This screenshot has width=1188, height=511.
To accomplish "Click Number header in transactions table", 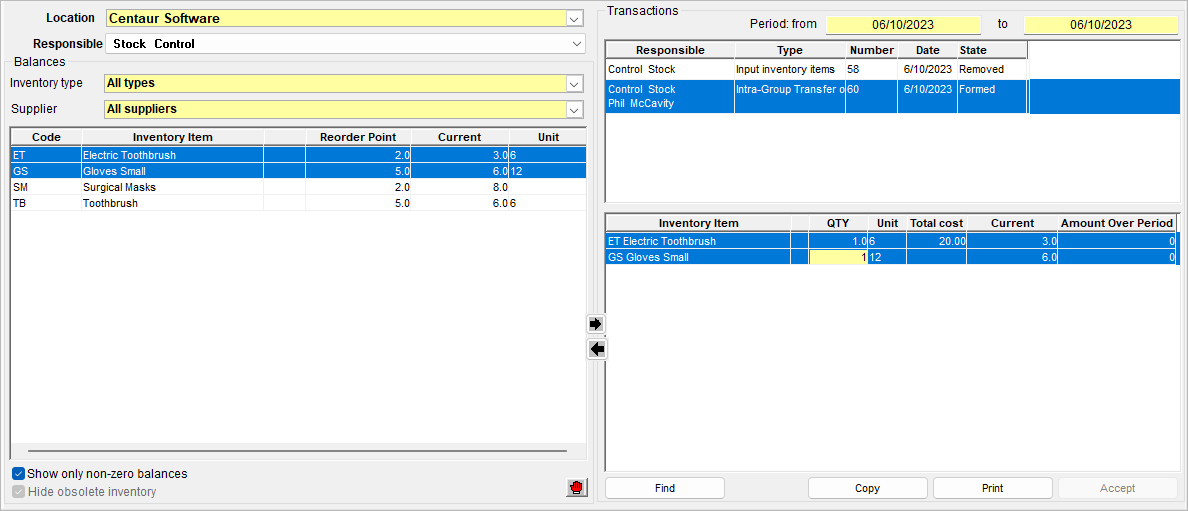I will [872, 50].
